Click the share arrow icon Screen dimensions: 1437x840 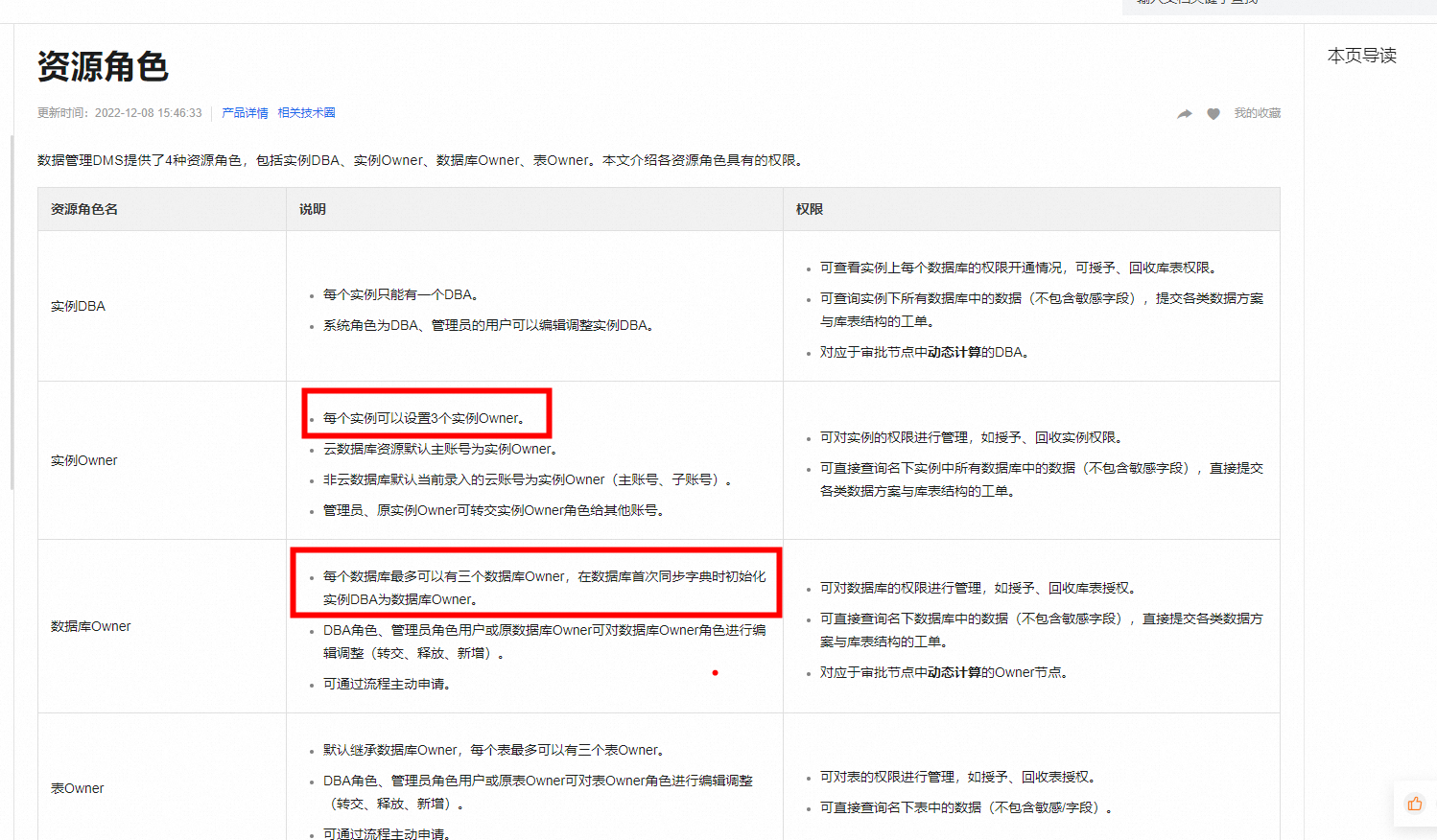[1185, 114]
